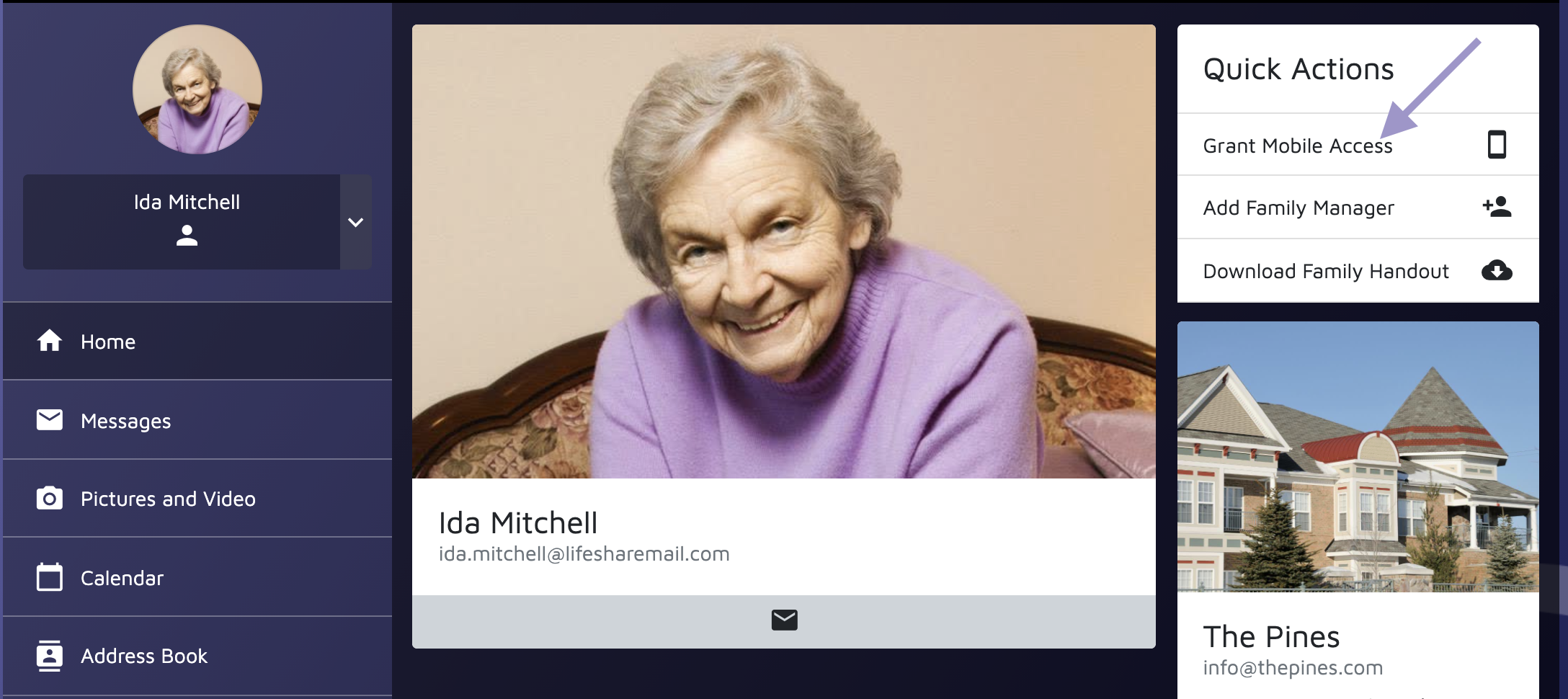The height and width of the screenshot is (699, 1568).
Task: Open the Calendar menu item
Action: (x=197, y=577)
